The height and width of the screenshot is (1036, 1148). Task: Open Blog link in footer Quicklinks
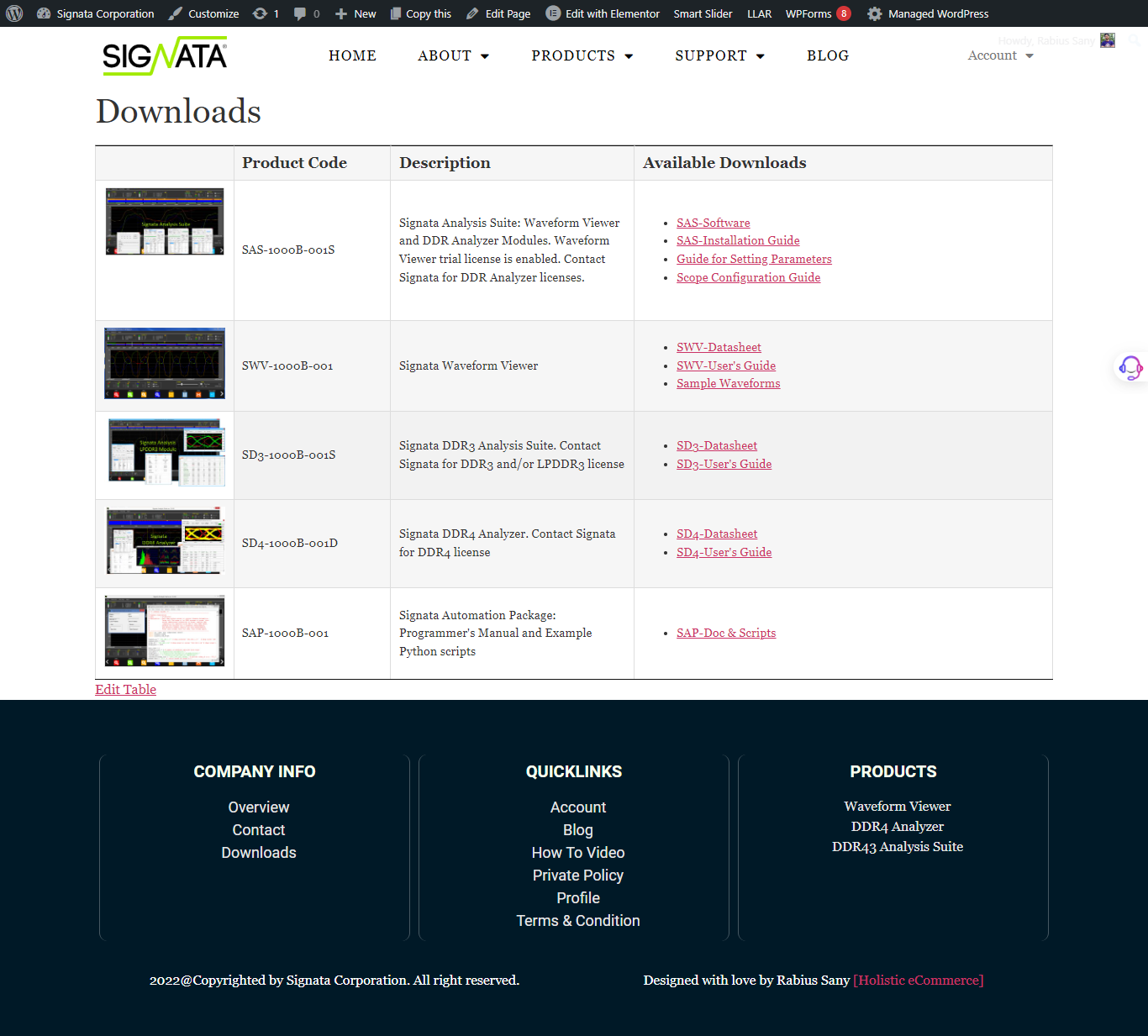(578, 830)
